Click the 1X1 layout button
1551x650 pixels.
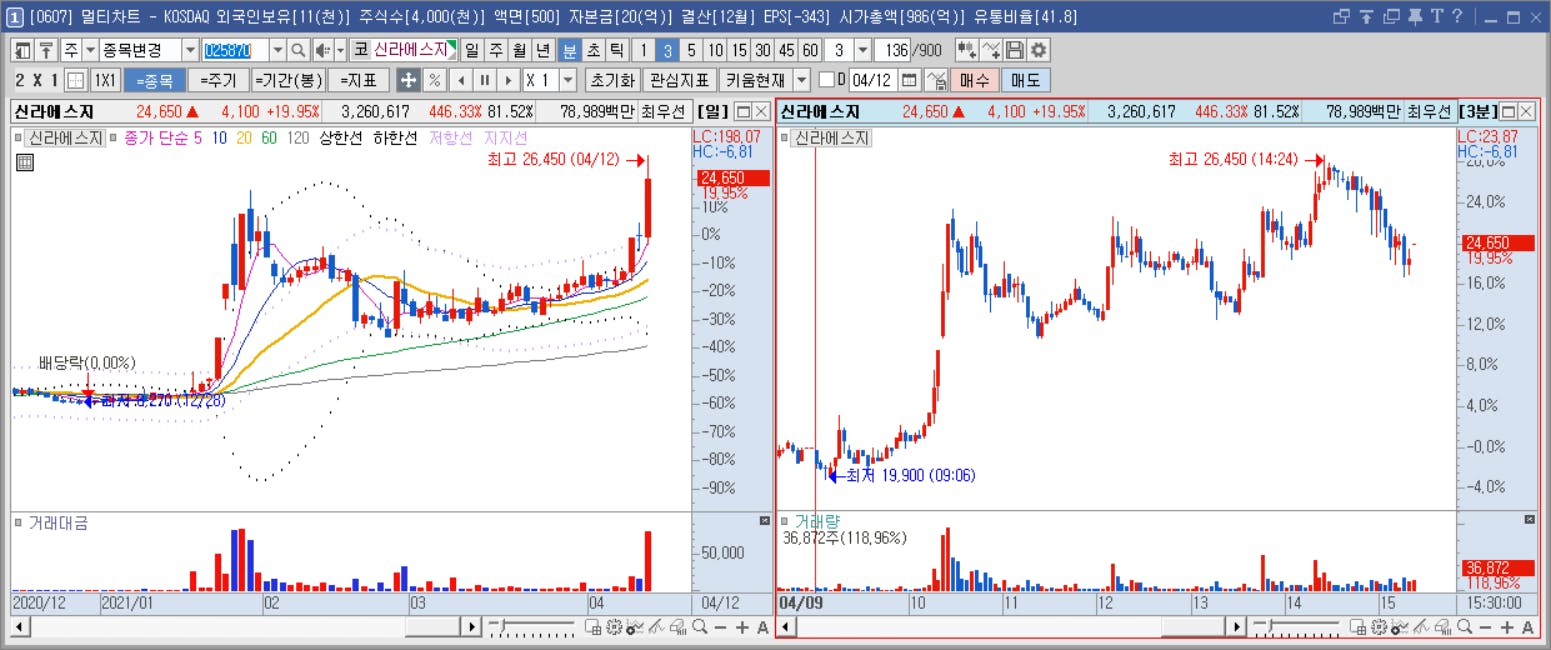(105, 80)
